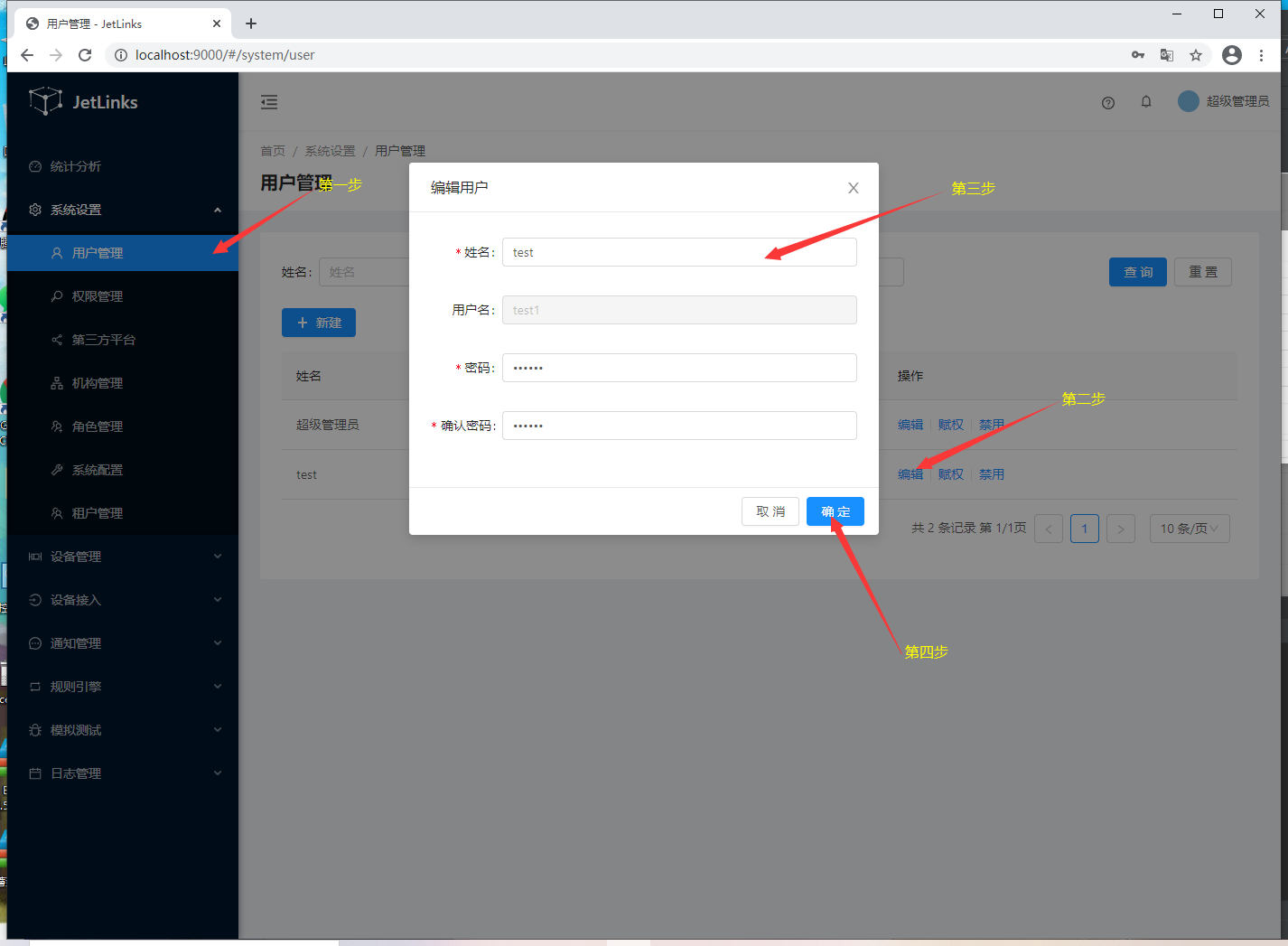Click the 确认密码 password field
The height and width of the screenshot is (946, 1288).
tap(678, 426)
